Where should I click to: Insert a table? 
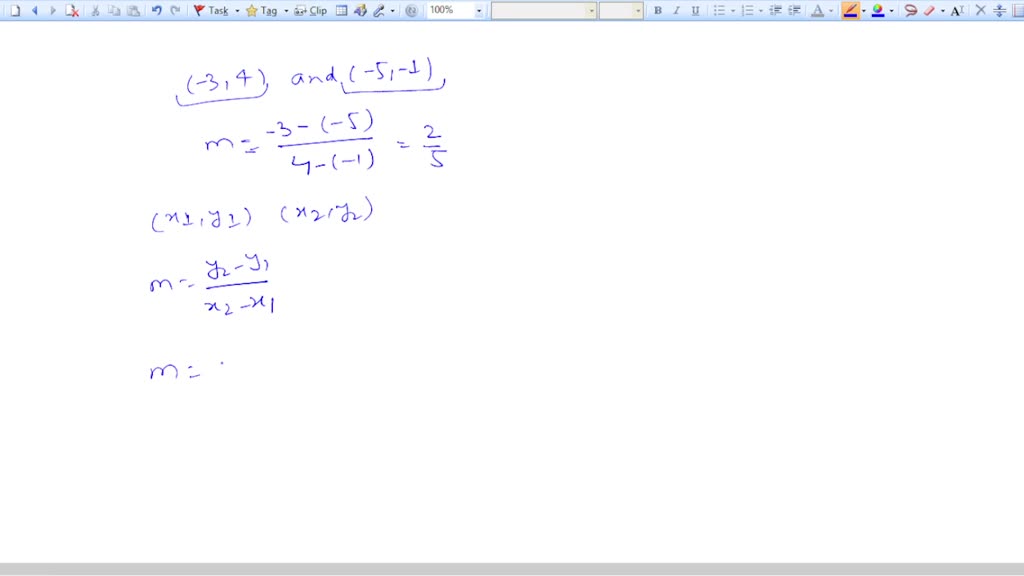point(340,10)
